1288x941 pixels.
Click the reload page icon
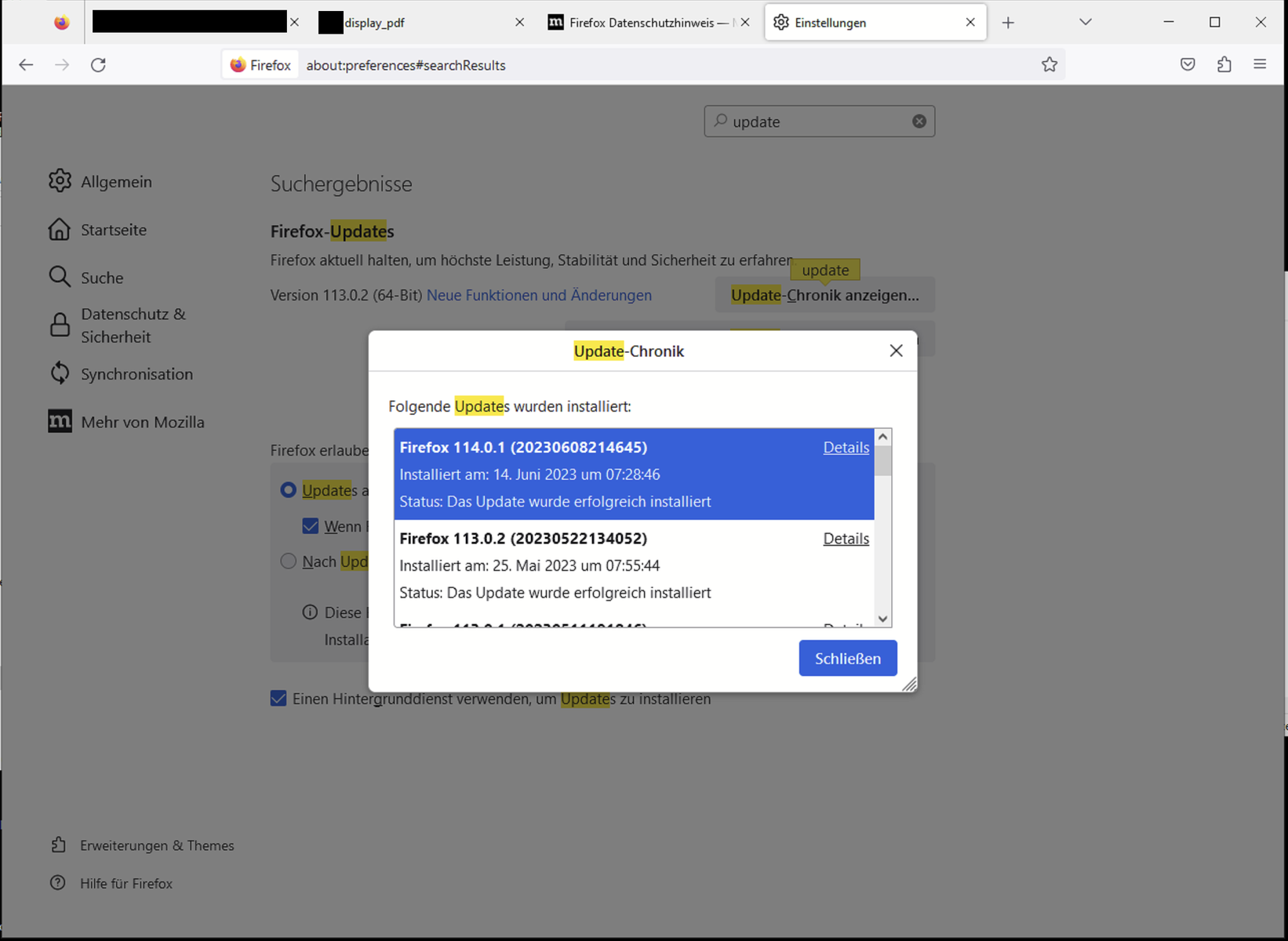[98, 65]
